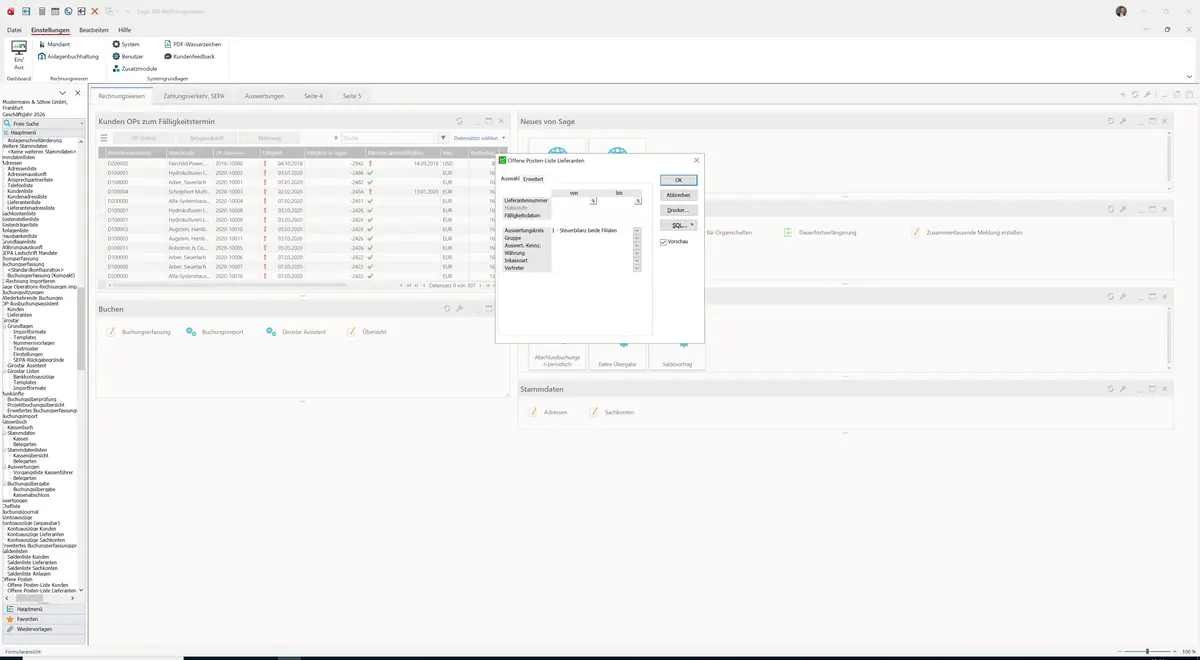Switch to the Auswertungen dashboard tab
This screenshot has height=660, width=1200.
click(264, 96)
